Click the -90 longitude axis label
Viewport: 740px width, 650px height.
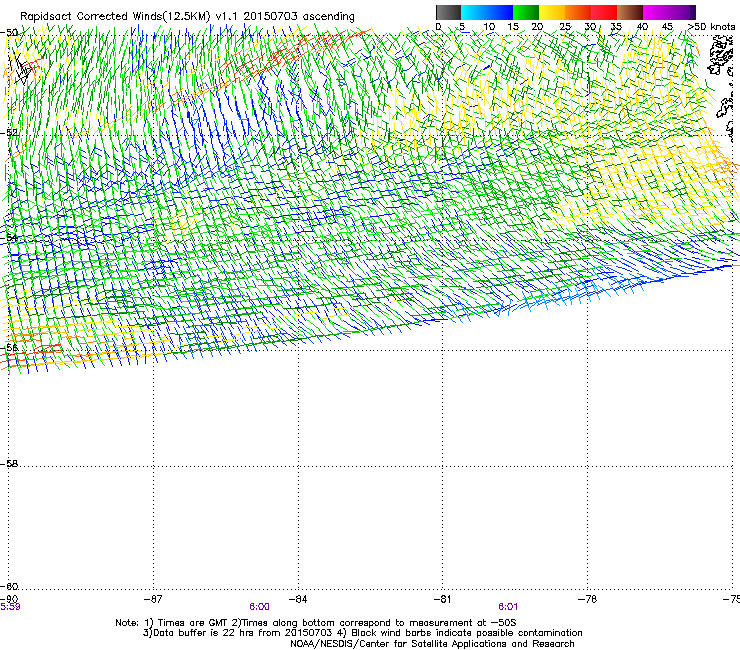[x=9, y=599]
